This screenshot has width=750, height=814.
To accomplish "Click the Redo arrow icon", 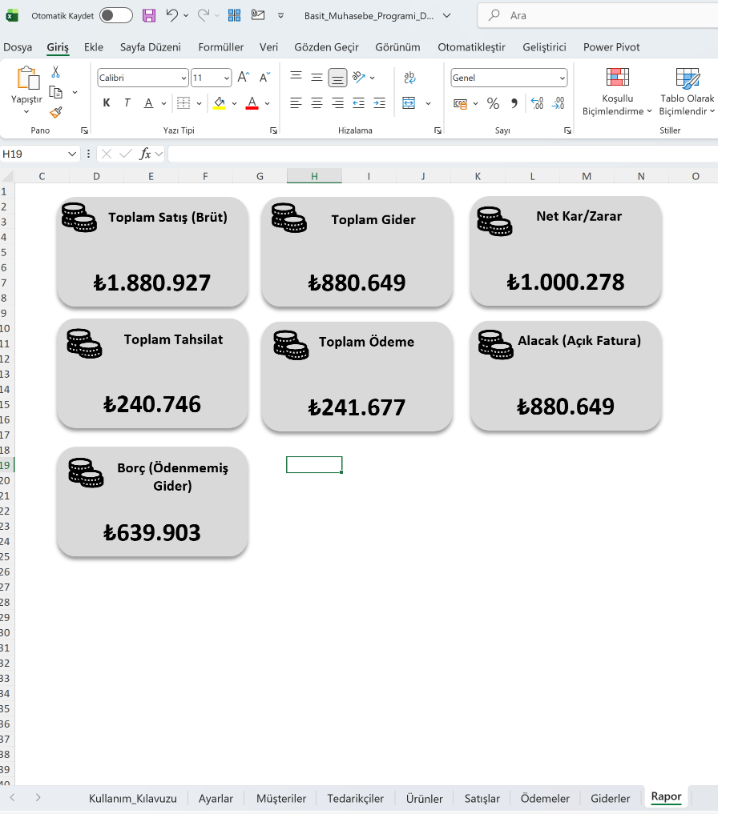I will (x=203, y=16).
